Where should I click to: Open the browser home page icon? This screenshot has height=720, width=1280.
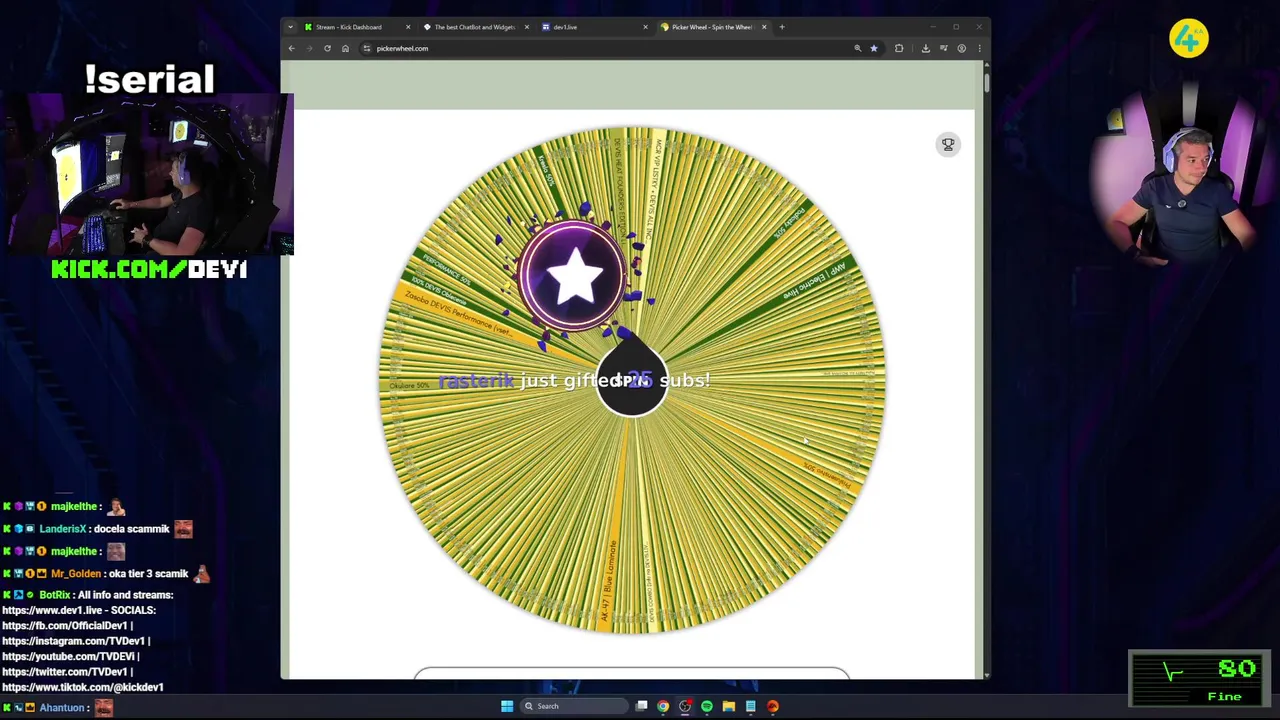tap(345, 48)
